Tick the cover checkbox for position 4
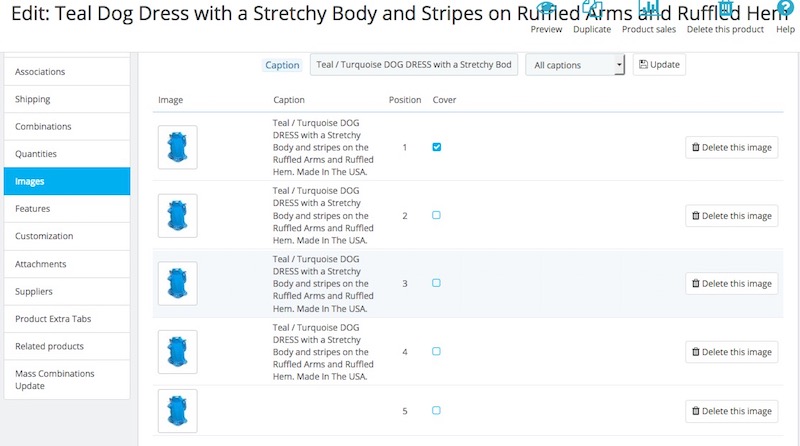 437,351
